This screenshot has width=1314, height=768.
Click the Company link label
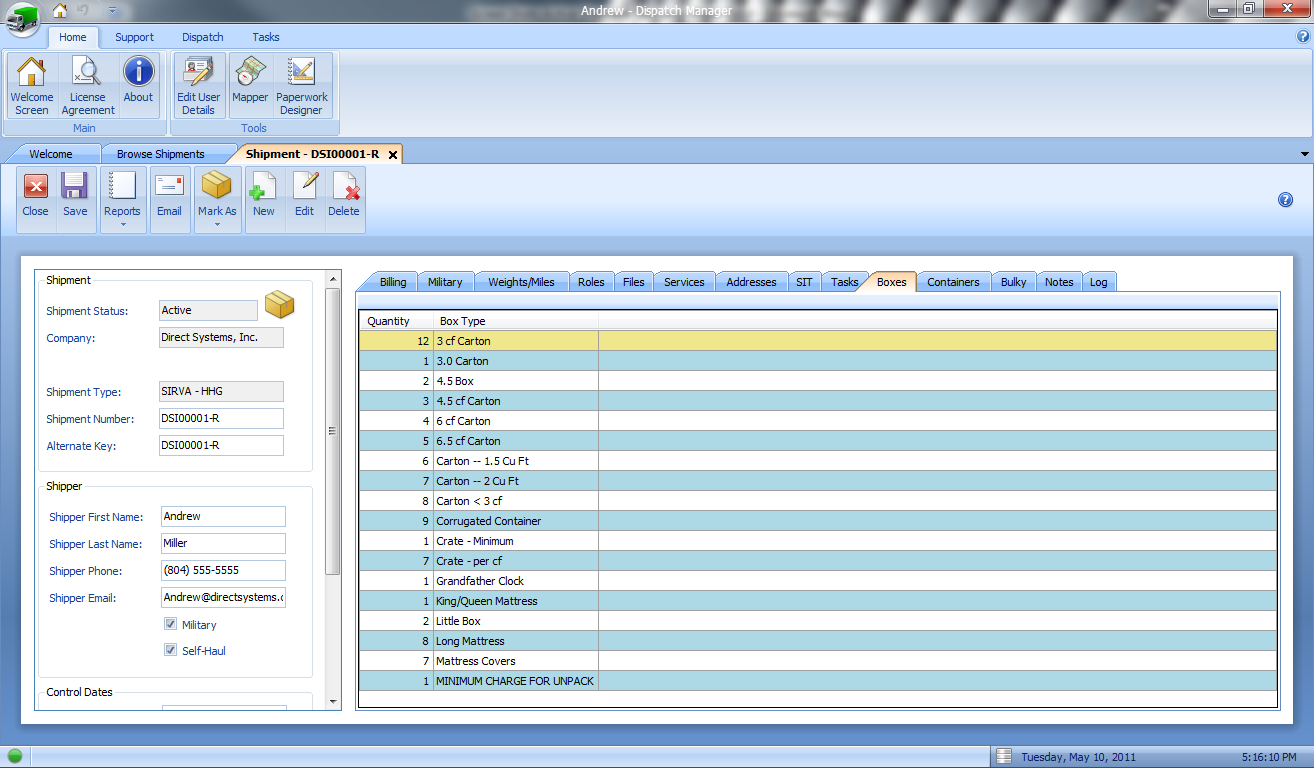(x=70, y=338)
